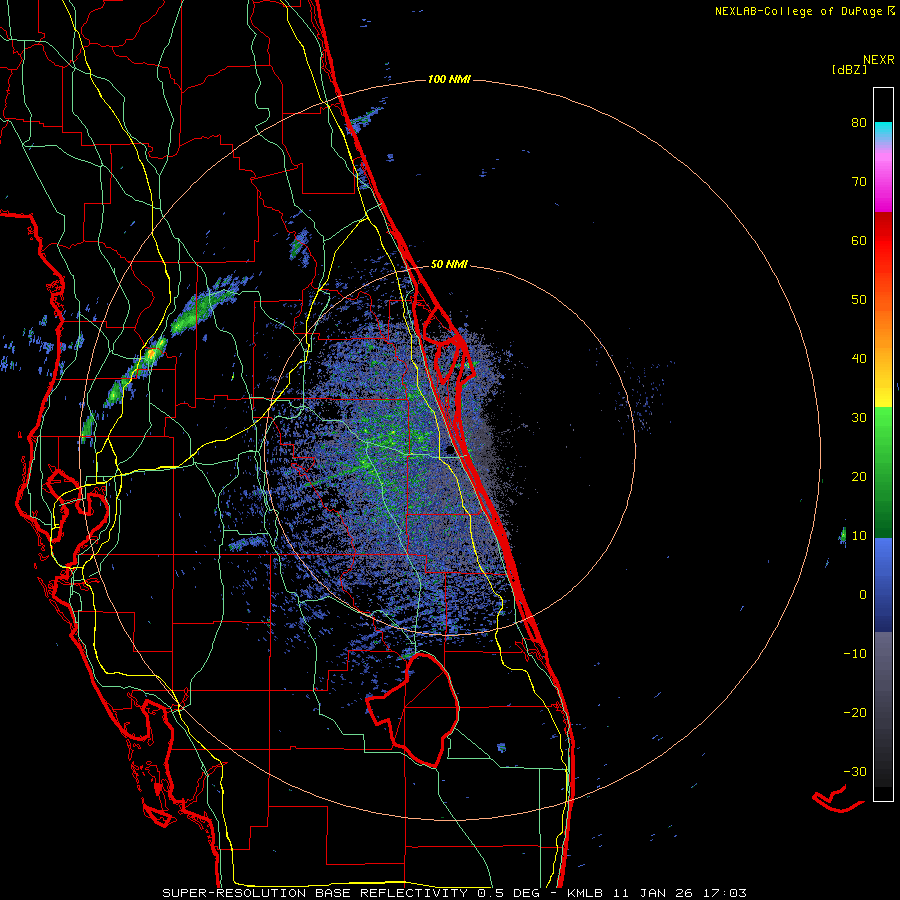Click the 100 NMI range ring label
The height and width of the screenshot is (900, 900).
[x=449, y=79]
